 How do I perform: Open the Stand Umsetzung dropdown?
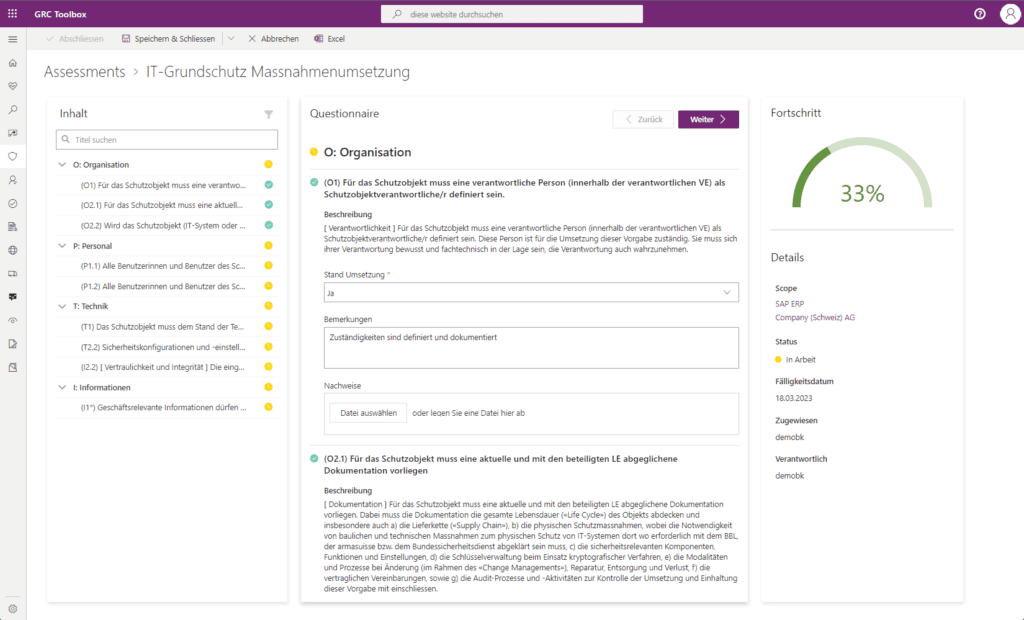click(531, 293)
